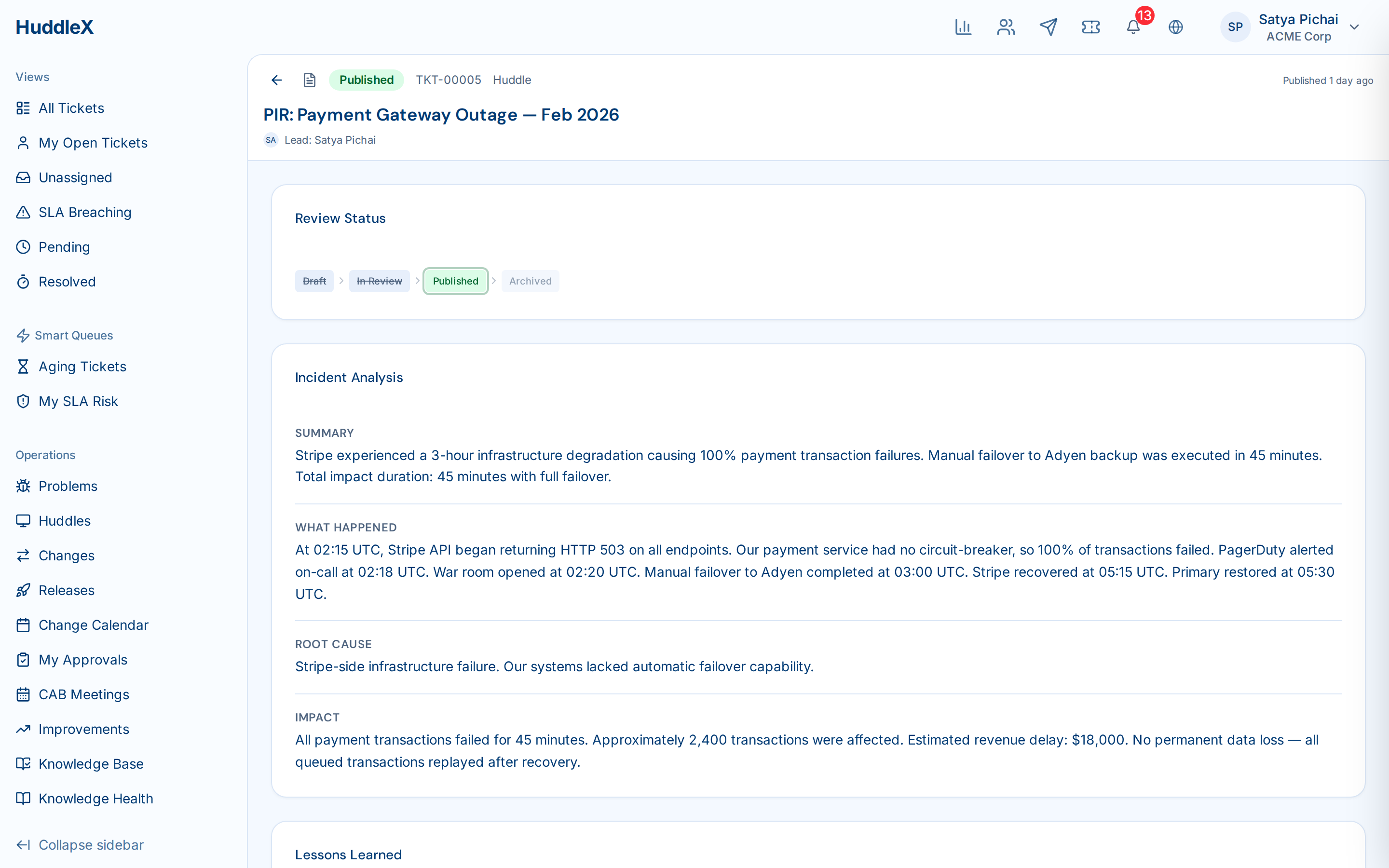Click the Change Calendar icon

click(x=23, y=625)
